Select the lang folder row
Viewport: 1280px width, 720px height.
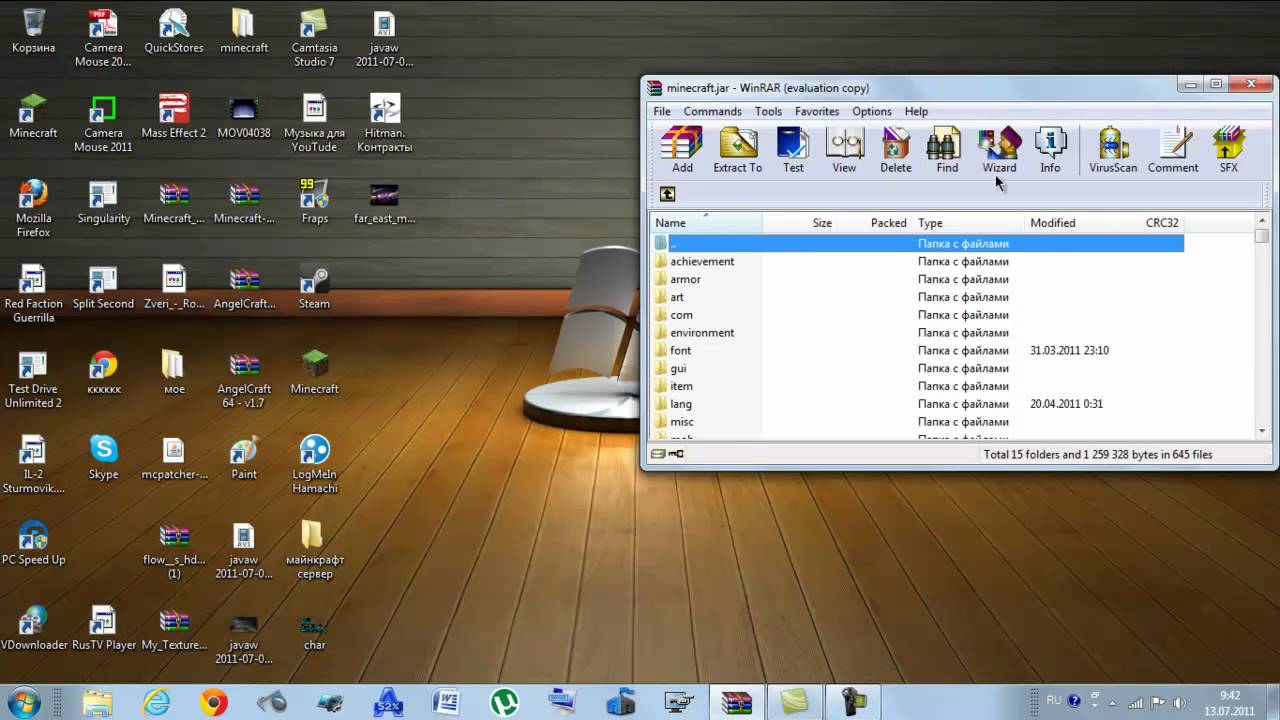coord(681,404)
